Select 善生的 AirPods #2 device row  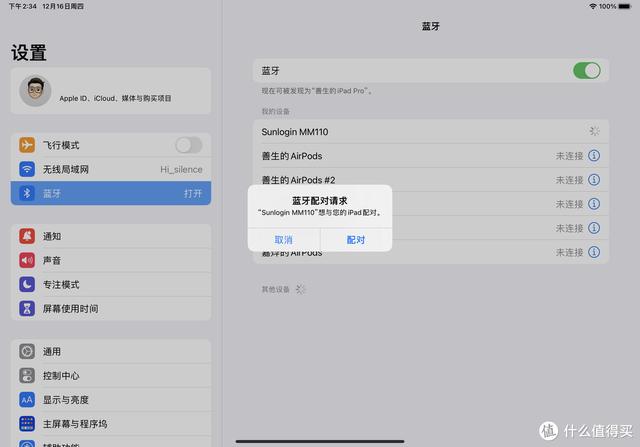(431, 180)
